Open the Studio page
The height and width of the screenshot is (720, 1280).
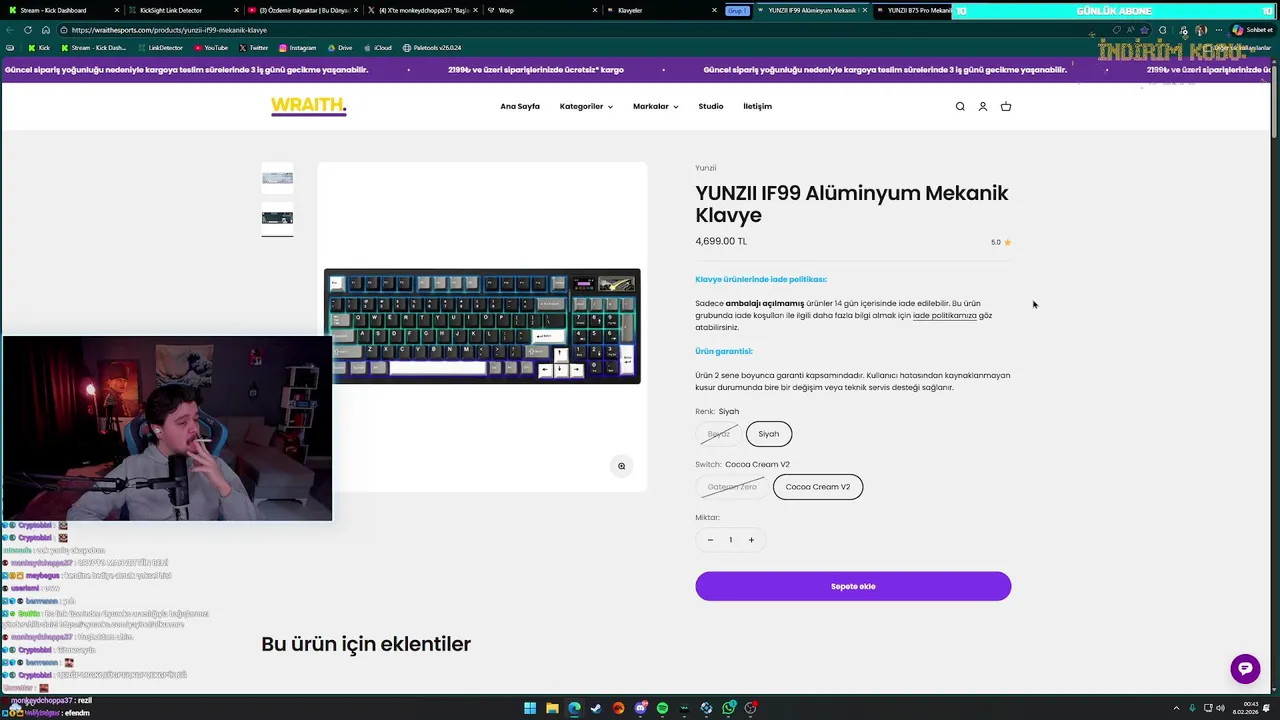click(x=711, y=107)
